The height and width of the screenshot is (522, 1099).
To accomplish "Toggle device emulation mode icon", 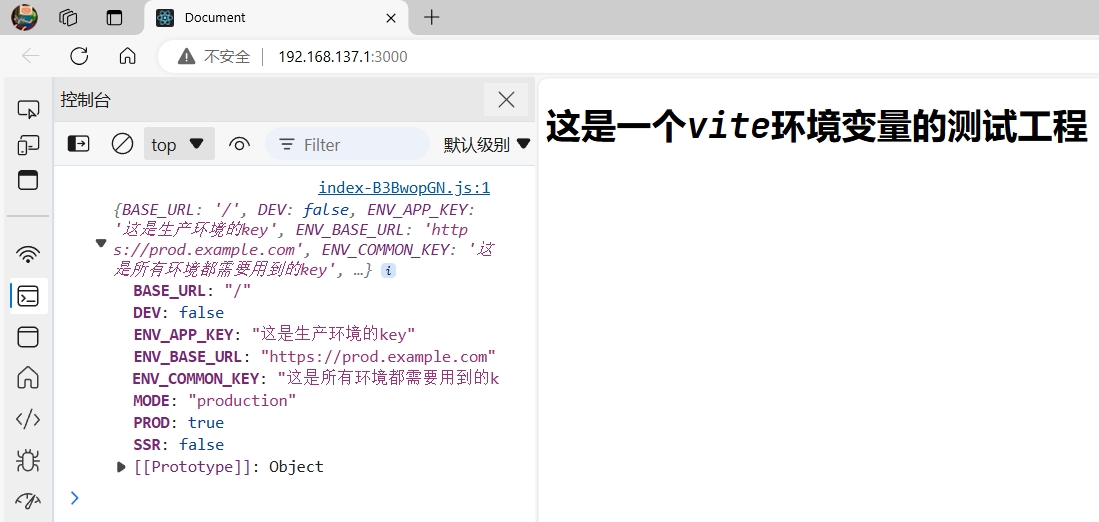I will pos(28,145).
